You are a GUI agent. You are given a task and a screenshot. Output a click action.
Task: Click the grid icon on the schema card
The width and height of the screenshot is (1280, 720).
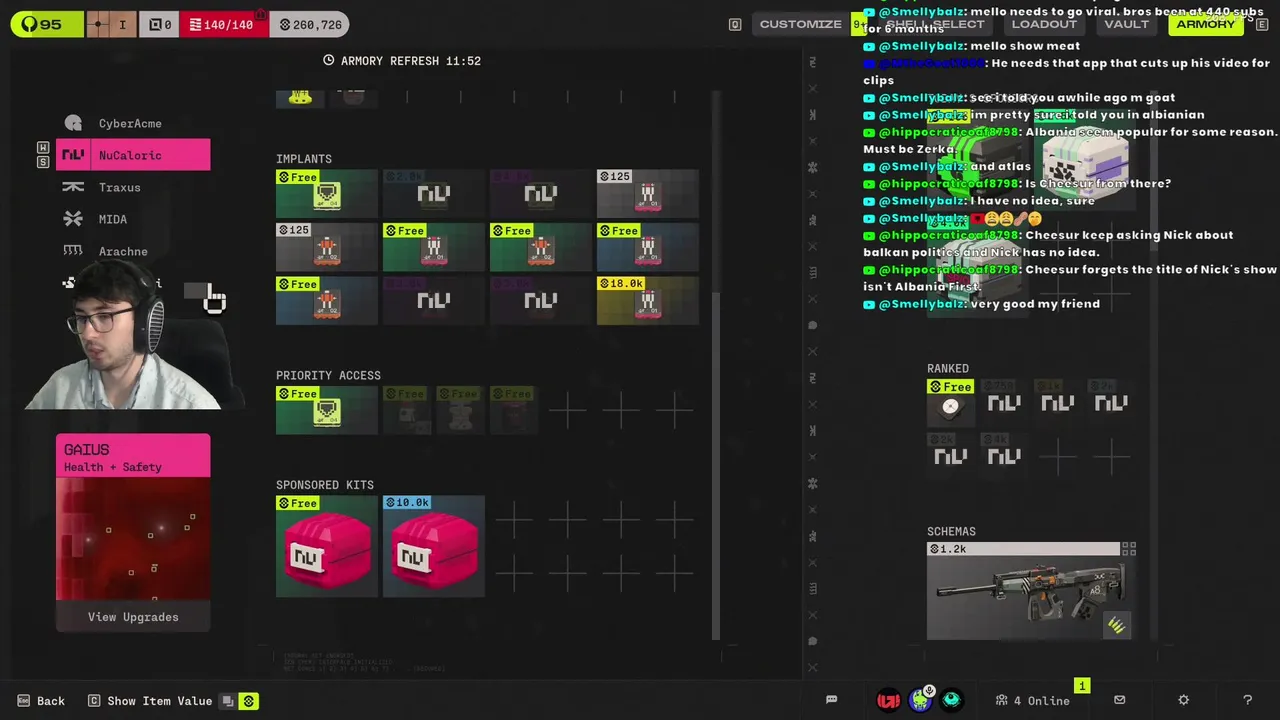pyautogui.click(x=1129, y=549)
